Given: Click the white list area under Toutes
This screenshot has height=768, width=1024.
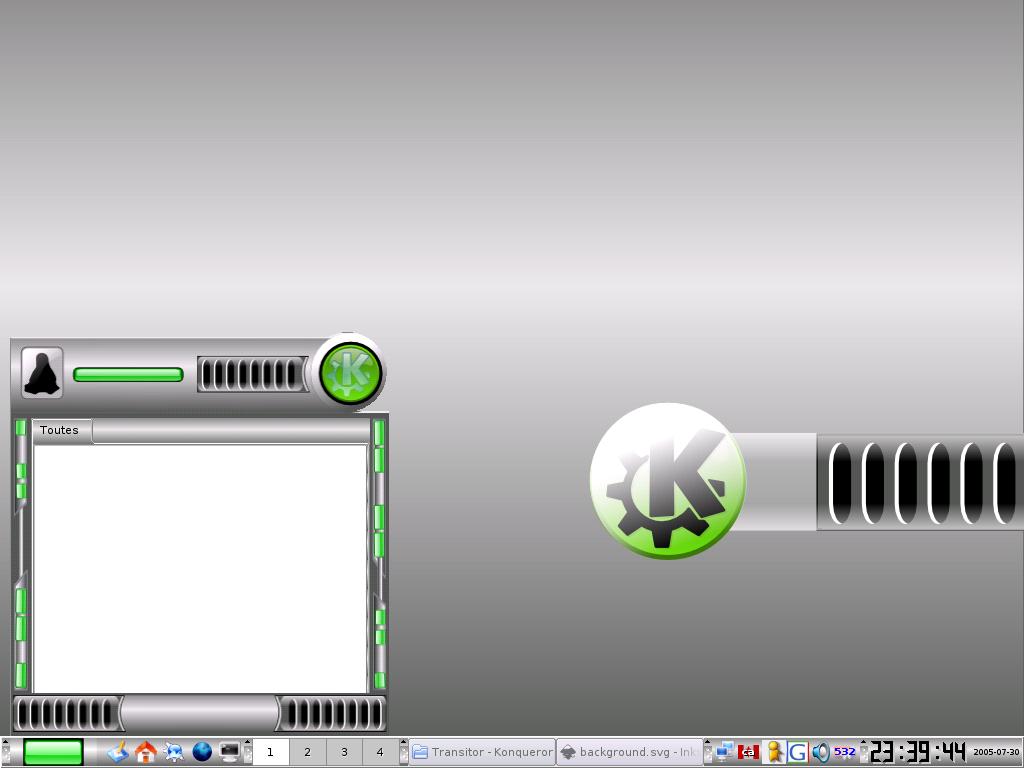Looking at the screenshot, I should (200, 568).
